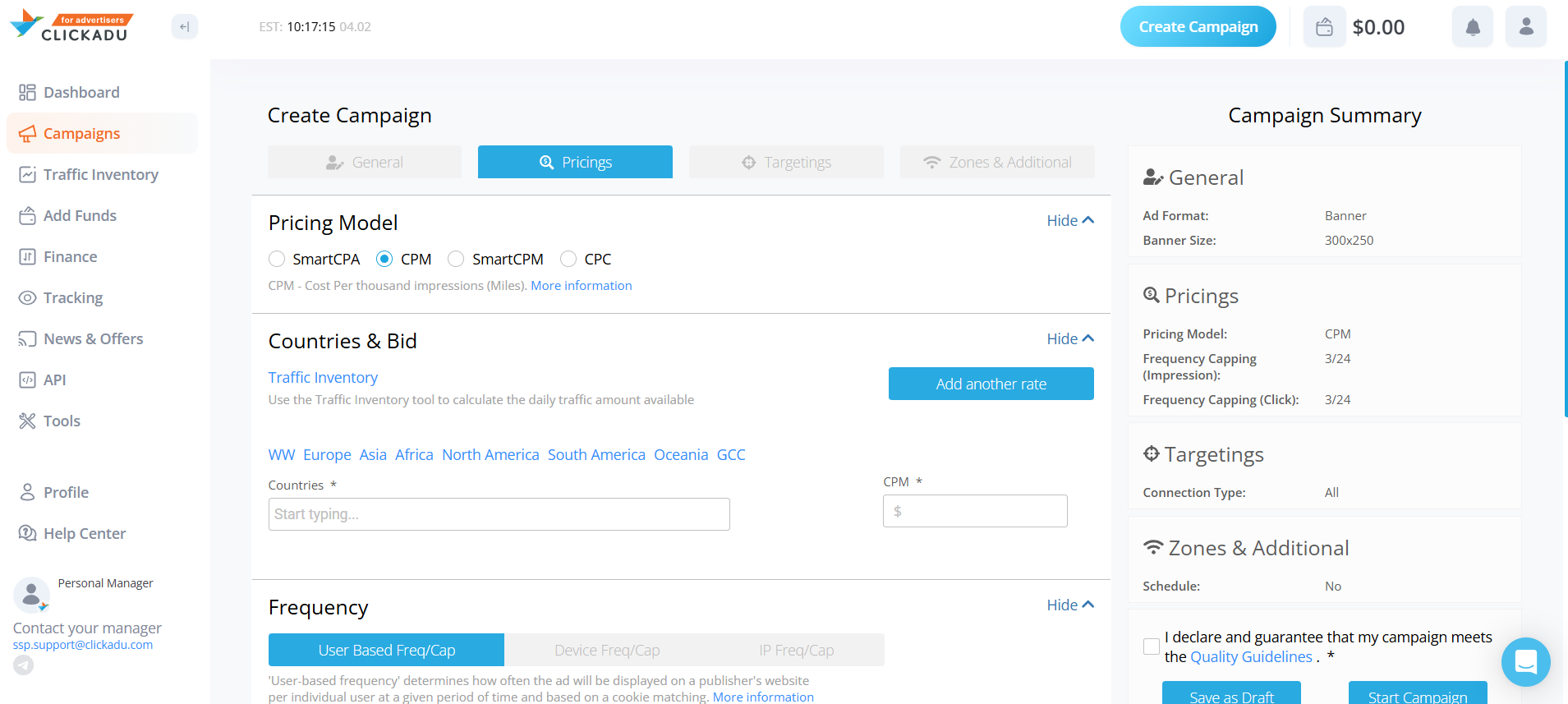Click the wallet balance icon in header
Image resolution: width=1568 pixels, height=704 pixels.
1324,26
